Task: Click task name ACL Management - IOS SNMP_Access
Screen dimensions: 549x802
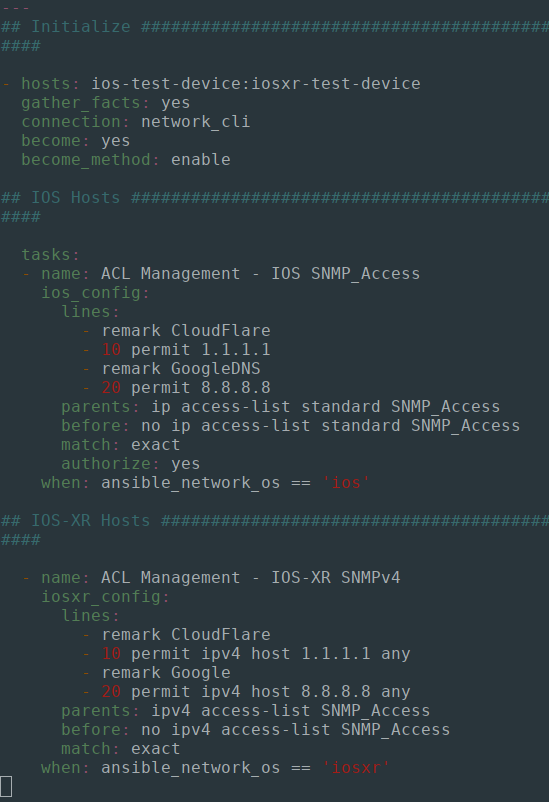Action: pos(260,274)
